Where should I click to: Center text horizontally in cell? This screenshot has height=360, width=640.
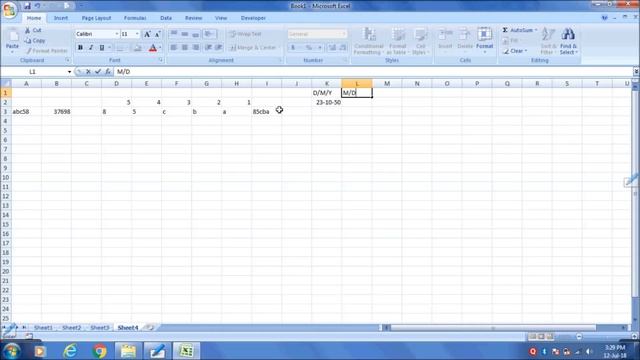(185, 48)
